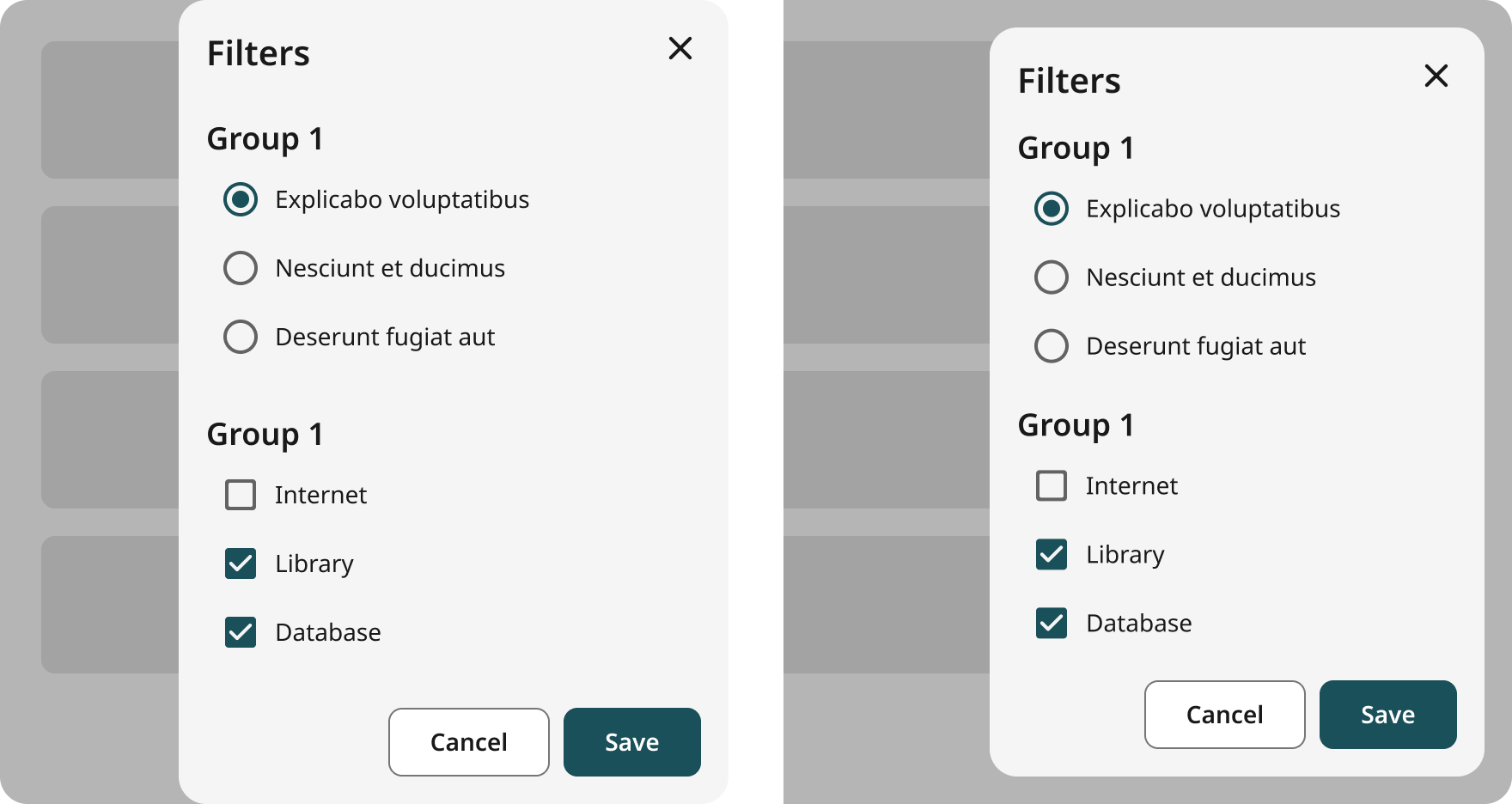This screenshot has height=804, width=1512.
Task: Uncheck the Database checkbox in left dialog
Action: (x=241, y=632)
